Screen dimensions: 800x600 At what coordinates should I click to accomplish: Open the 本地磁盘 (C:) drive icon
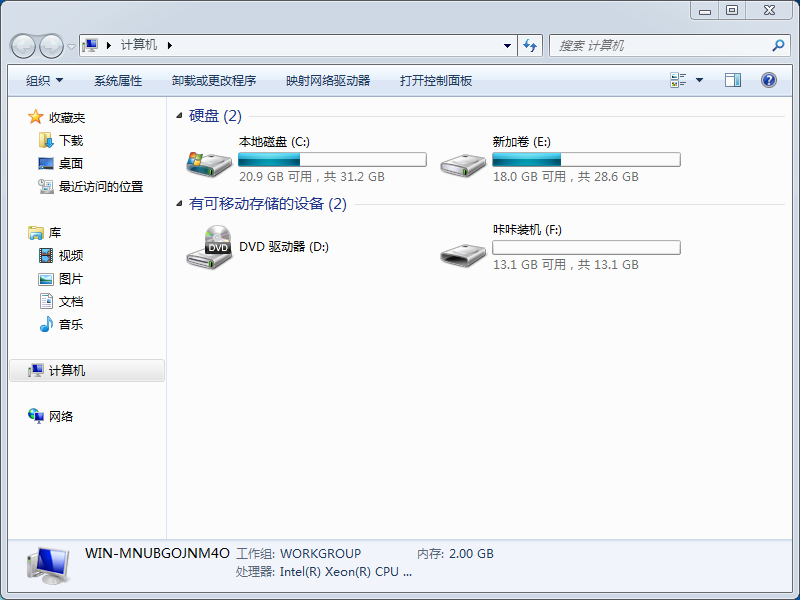coord(208,160)
